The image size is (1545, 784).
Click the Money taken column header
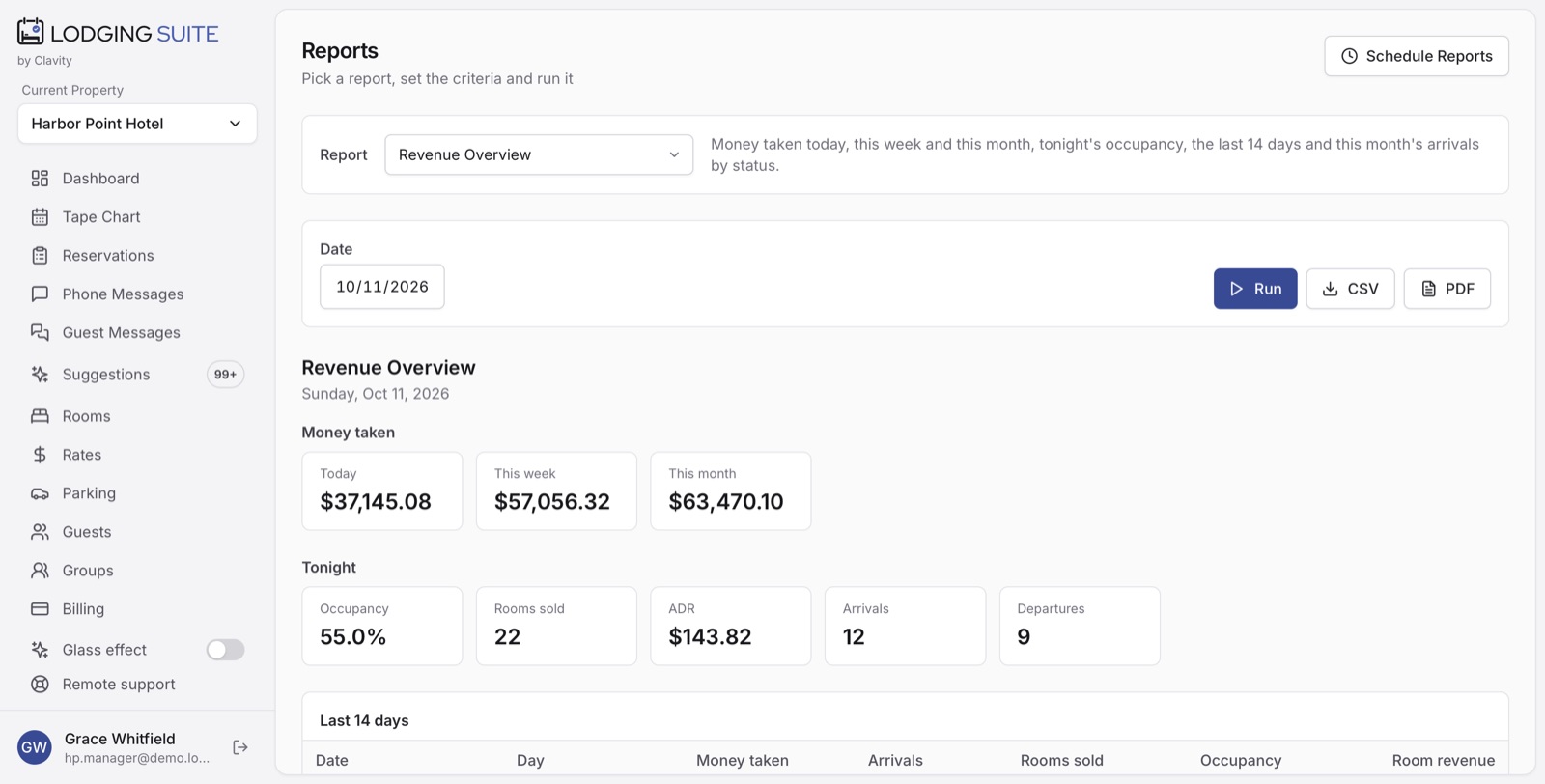tap(743, 761)
